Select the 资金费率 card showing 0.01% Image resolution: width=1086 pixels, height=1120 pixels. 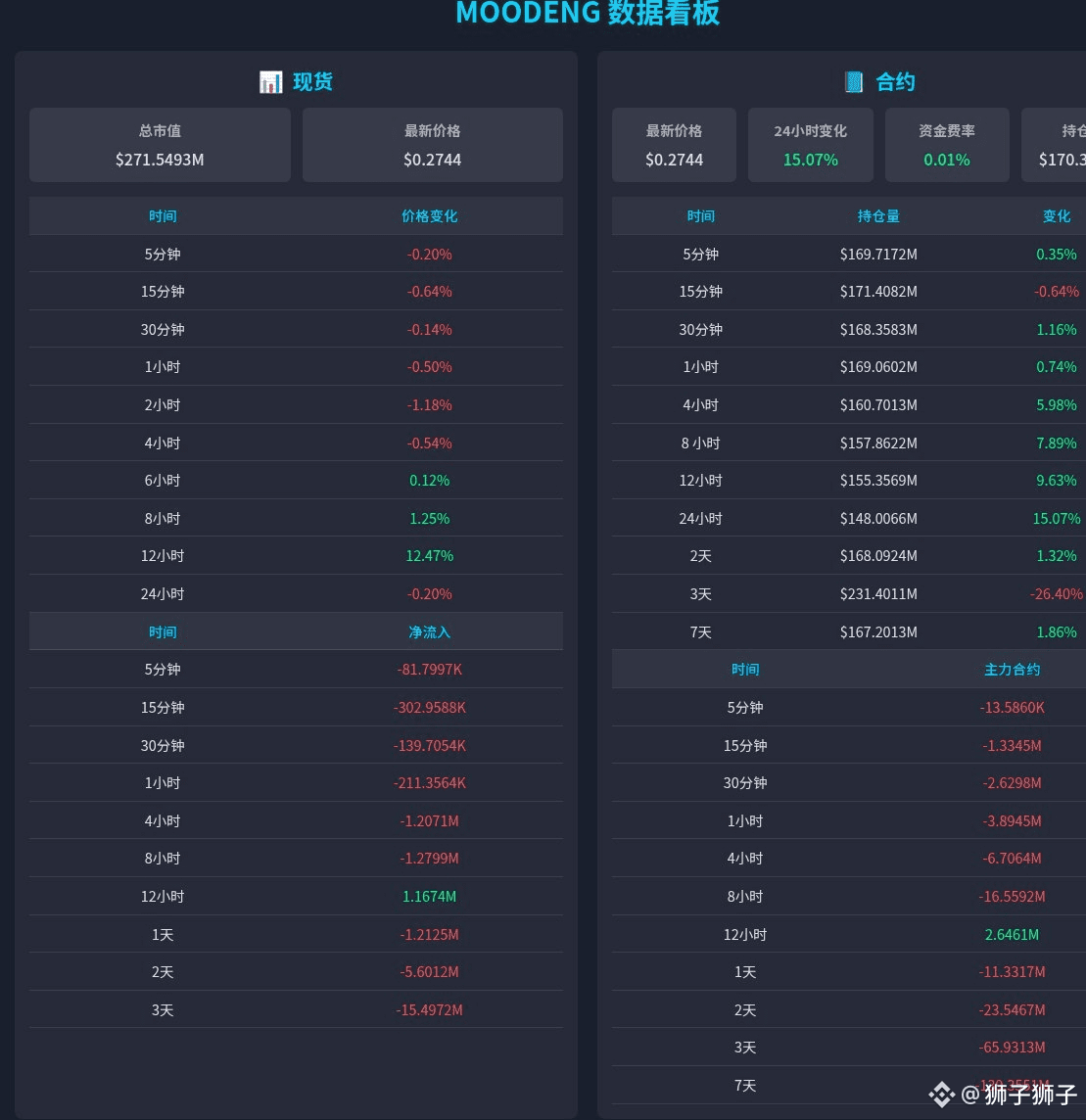(x=946, y=144)
